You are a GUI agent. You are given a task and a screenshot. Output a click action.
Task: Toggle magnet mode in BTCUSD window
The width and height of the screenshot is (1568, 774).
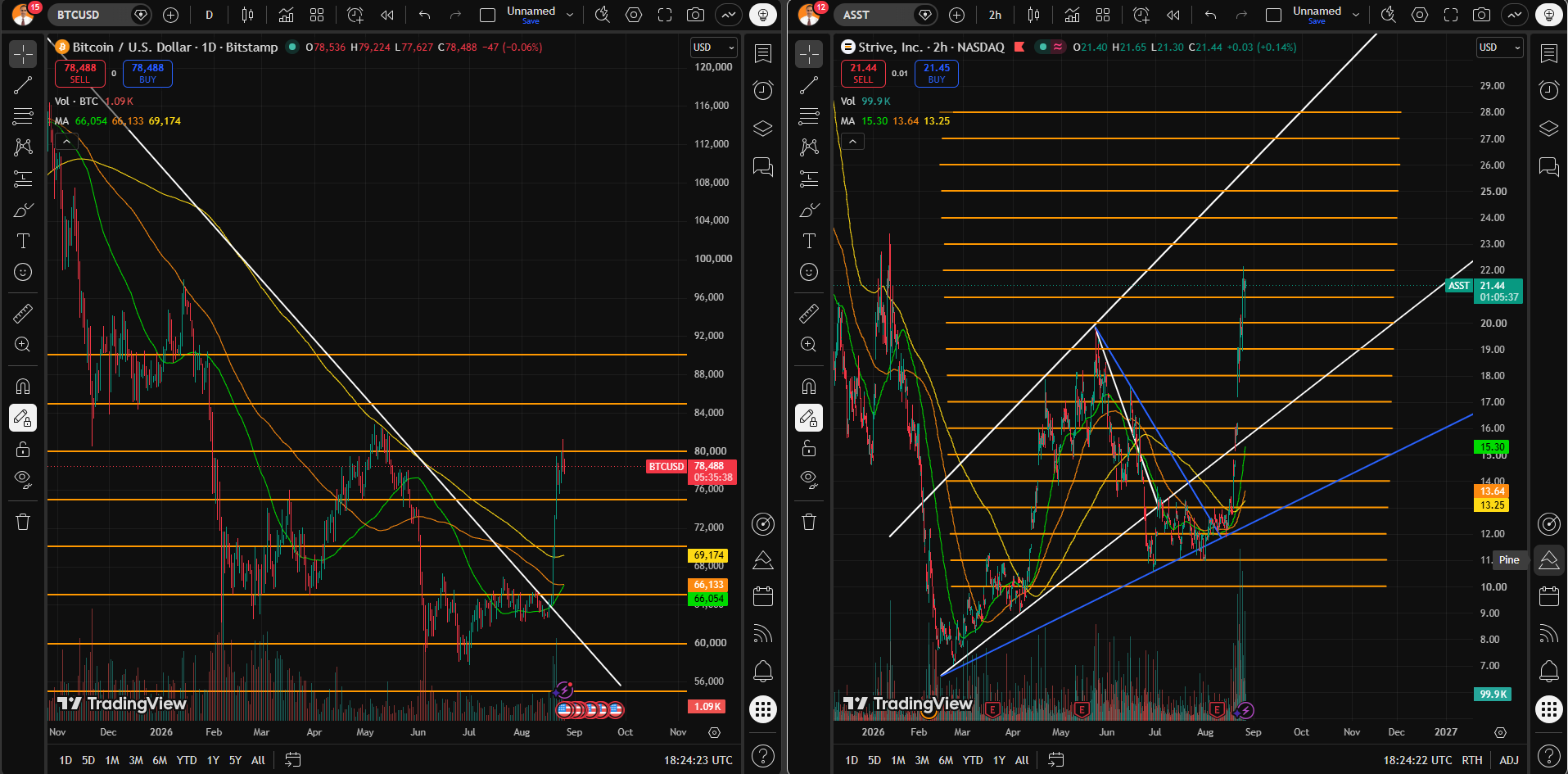point(23,387)
